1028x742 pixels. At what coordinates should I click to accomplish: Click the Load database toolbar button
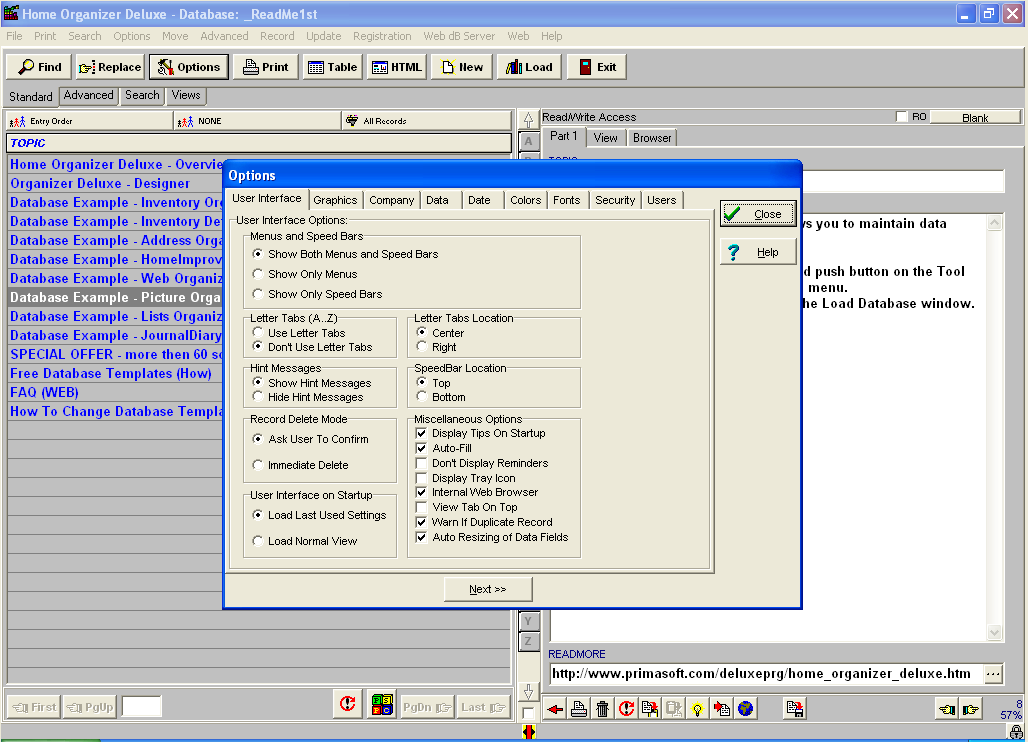pyautogui.click(x=529, y=67)
